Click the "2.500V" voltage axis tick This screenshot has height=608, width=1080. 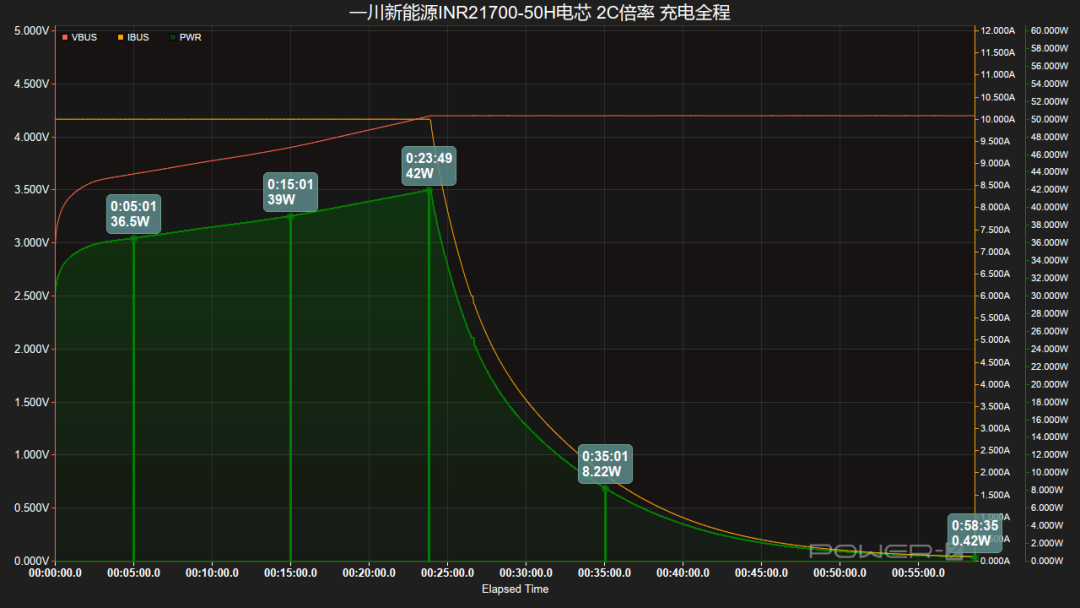[x=32, y=296]
